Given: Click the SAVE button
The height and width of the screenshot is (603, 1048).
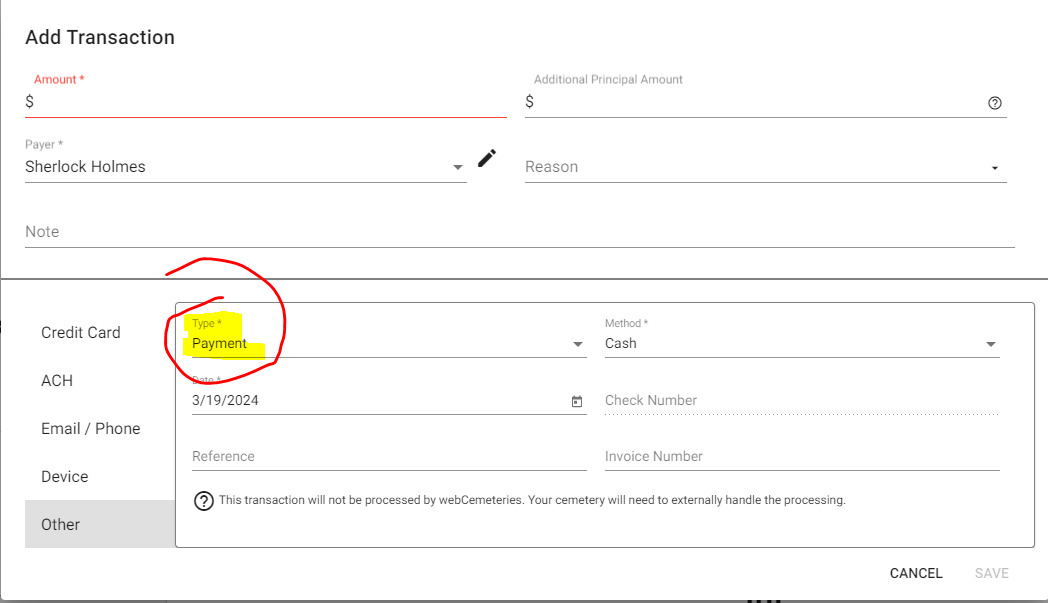Looking at the screenshot, I should click(991, 573).
